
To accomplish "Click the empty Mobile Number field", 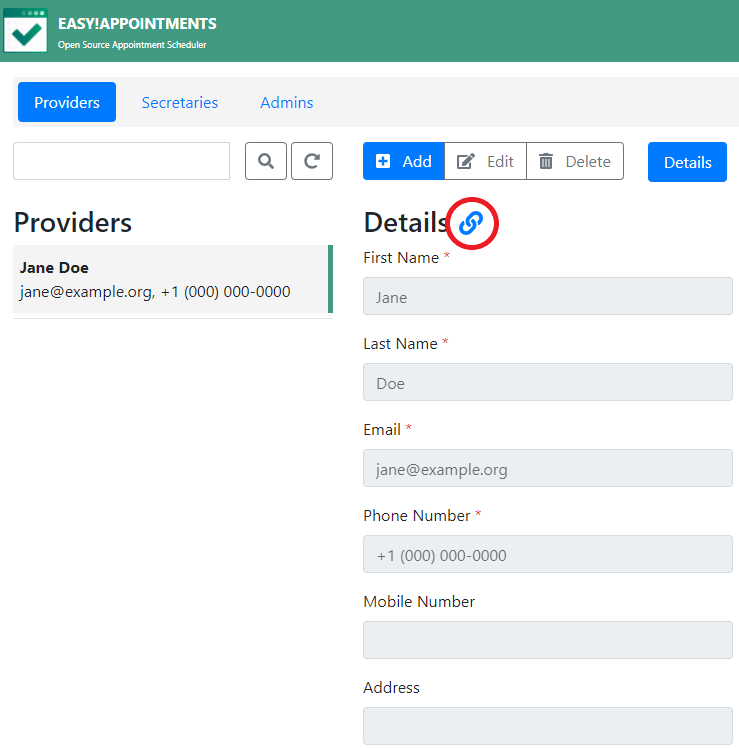I will pyautogui.click(x=548, y=640).
